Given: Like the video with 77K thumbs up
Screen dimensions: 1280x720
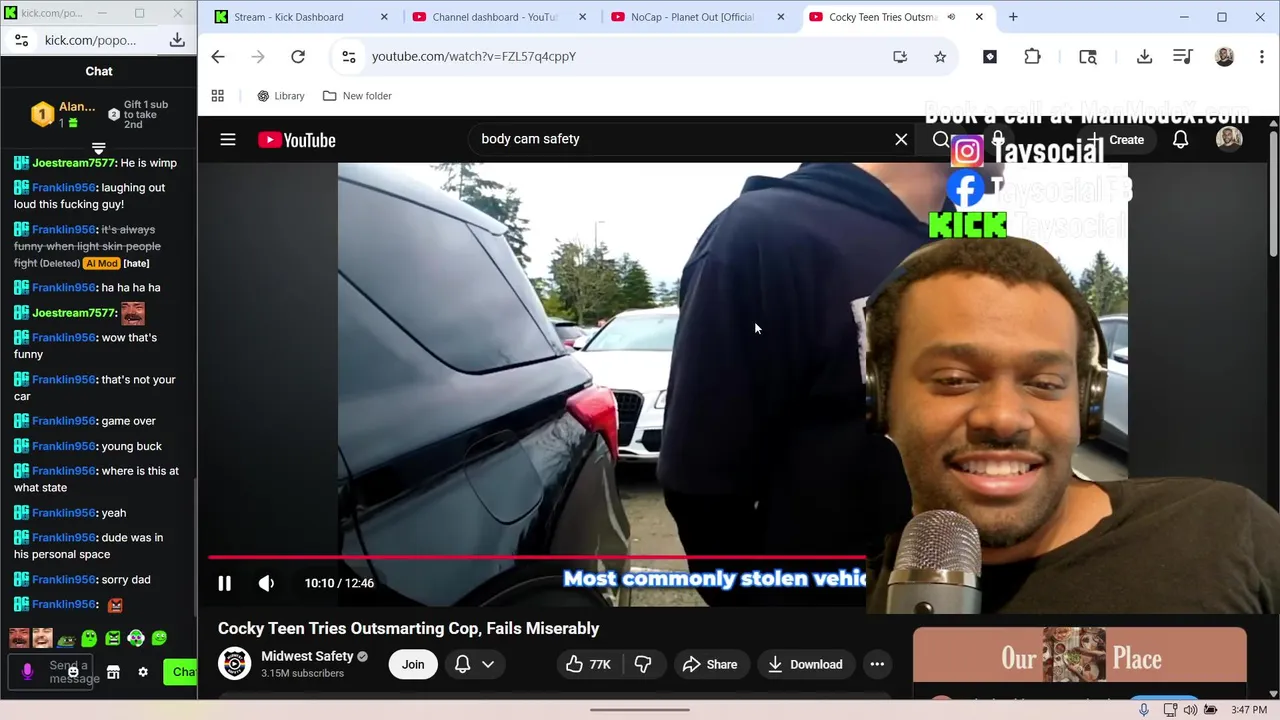Looking at the screenshot, I should [588, 664].
